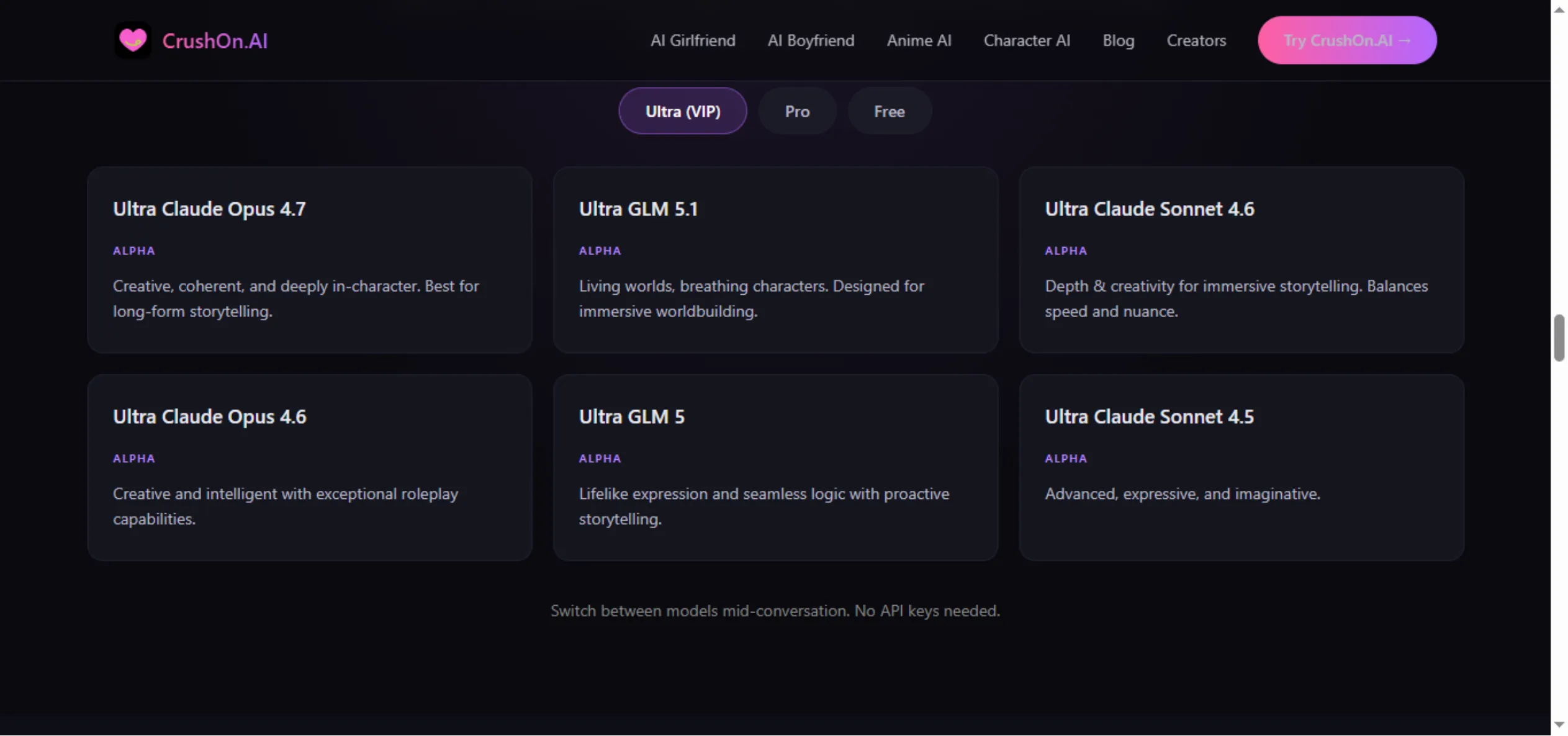
Task: Click the scrollbar down arrow
Action: tap(1559, 725)
